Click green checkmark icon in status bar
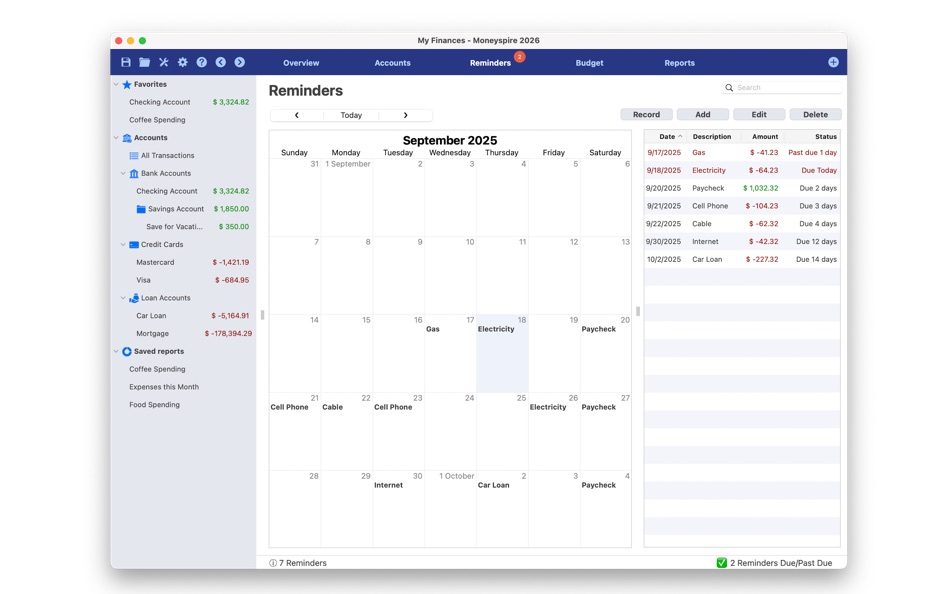This screenshot has height=594, width=950. tap(722, 563)
